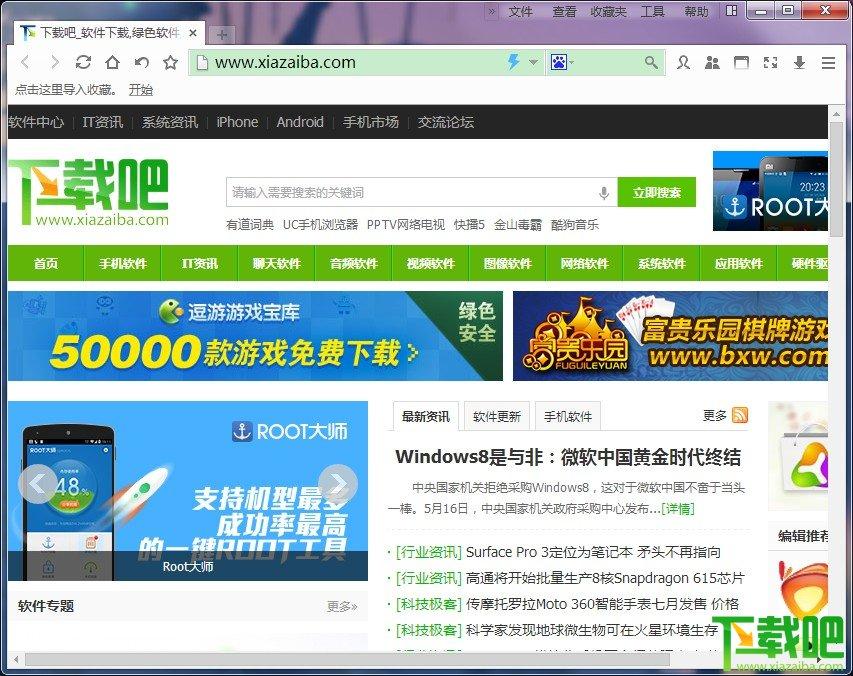This screenshot has width=853, height=676.
Task: Open the ROOT大师 phone ad thumbnail
Action: [x=770, y=191]
